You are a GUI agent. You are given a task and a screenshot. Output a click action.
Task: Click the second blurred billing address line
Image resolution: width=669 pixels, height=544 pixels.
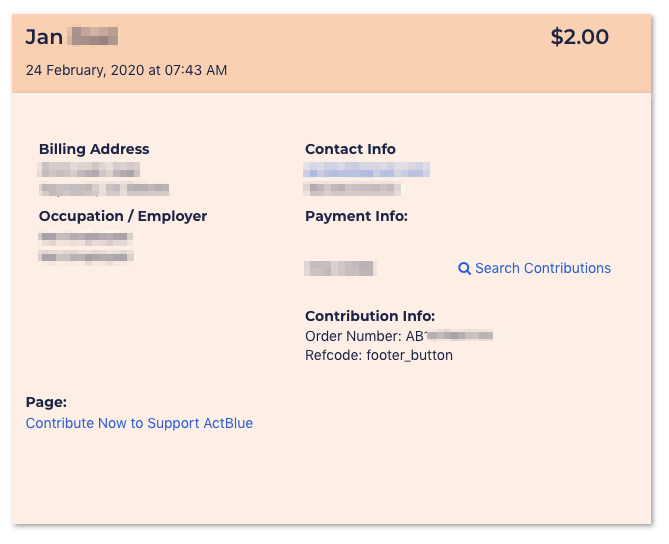(105, 189)
